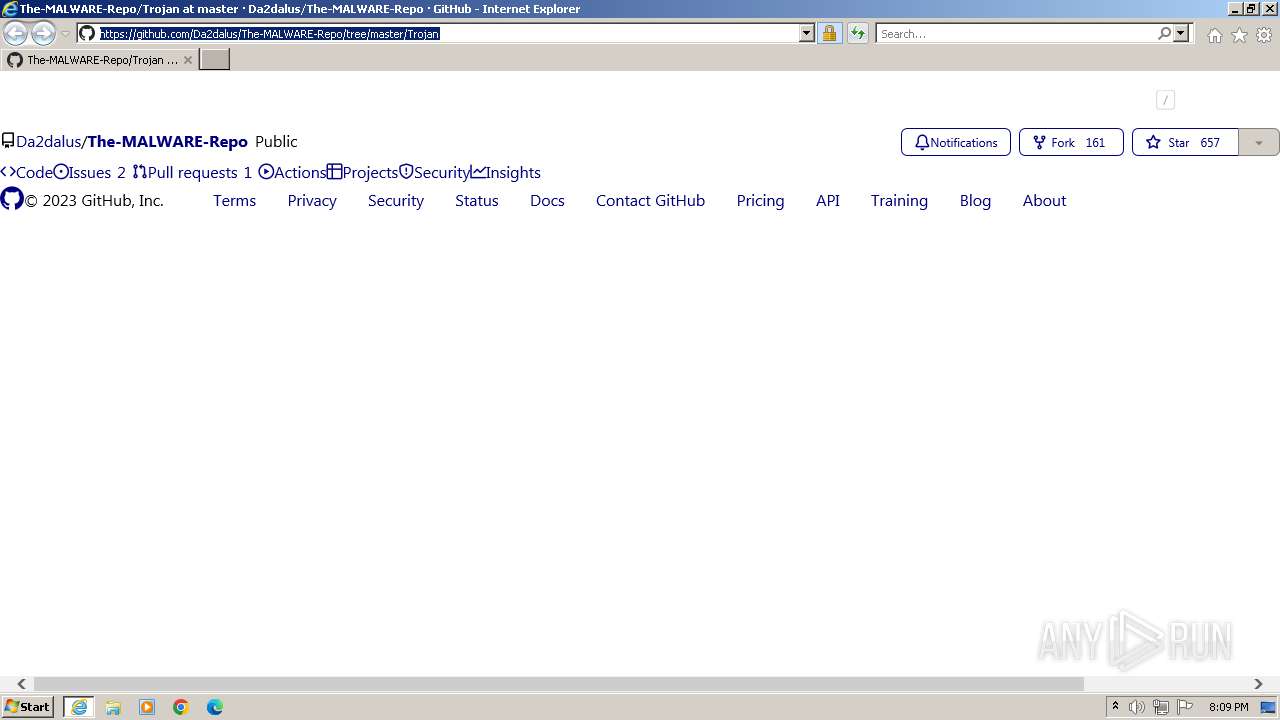The width and height of the screenshot is (1280, 720).
Task: Show hidden tray icons arrow
Action: [1115, 707]
